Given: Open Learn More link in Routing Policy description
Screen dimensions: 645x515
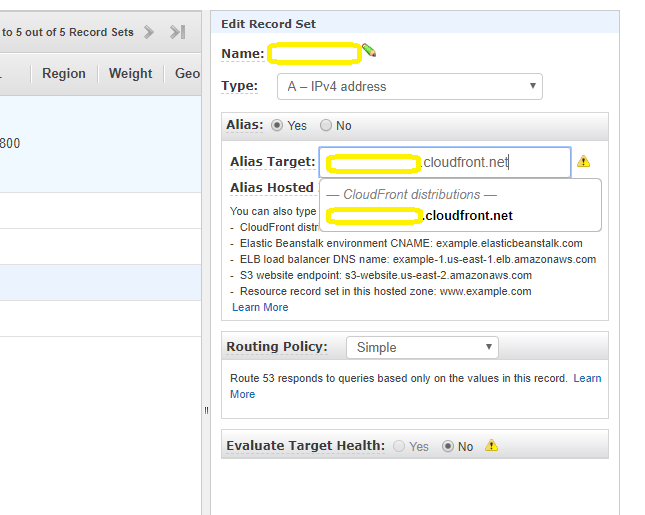Looking at the screenshot, I should [x=587, y=378].
